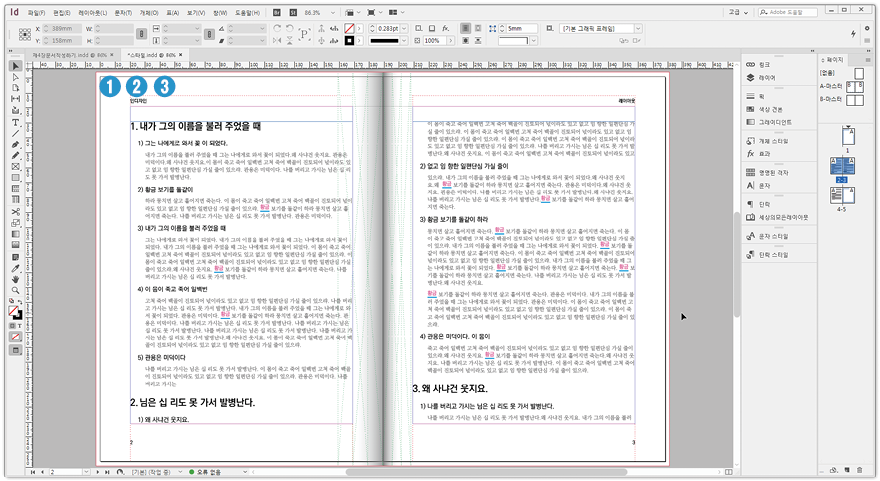The height and width of the screenshot is (481, 880).
Task: Open the fx effects icon in control bar
Action: (446, 28)
